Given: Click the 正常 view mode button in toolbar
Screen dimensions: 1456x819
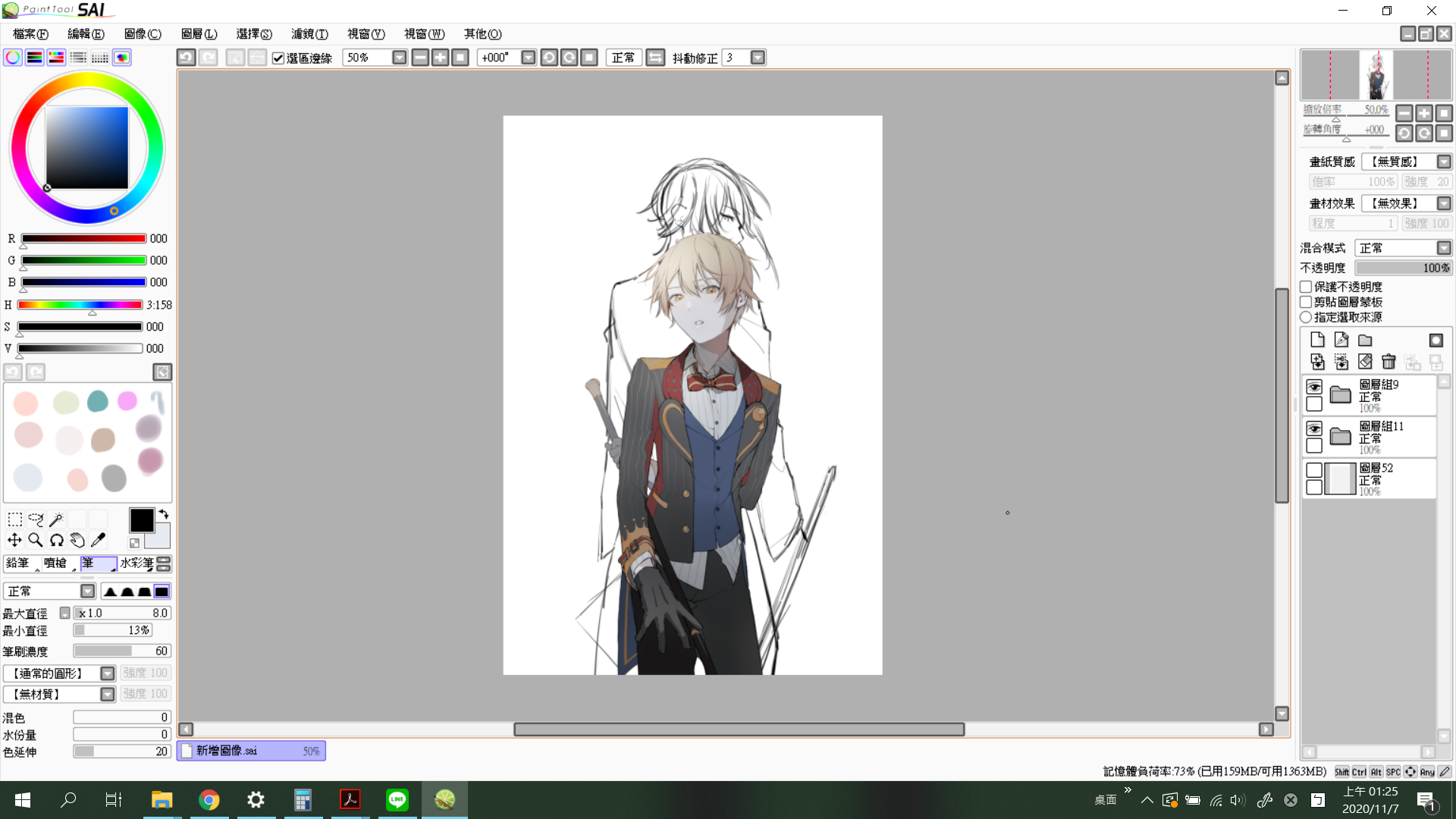Looking at the screenshot, I should (x=623, y=58).
